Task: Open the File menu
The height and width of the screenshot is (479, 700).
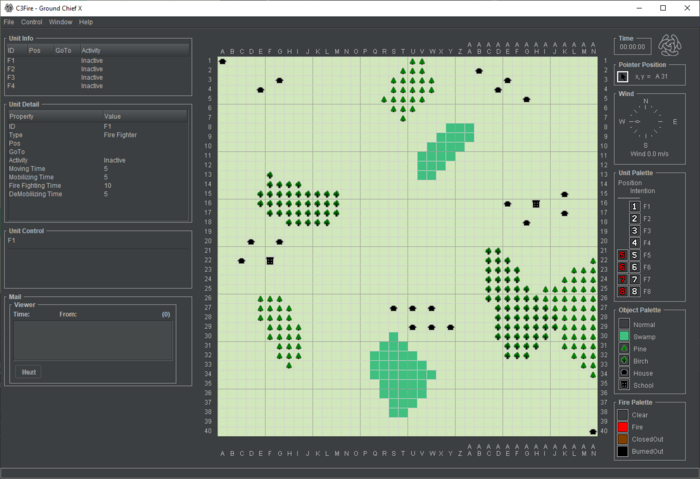Action: tap(9, 21)
